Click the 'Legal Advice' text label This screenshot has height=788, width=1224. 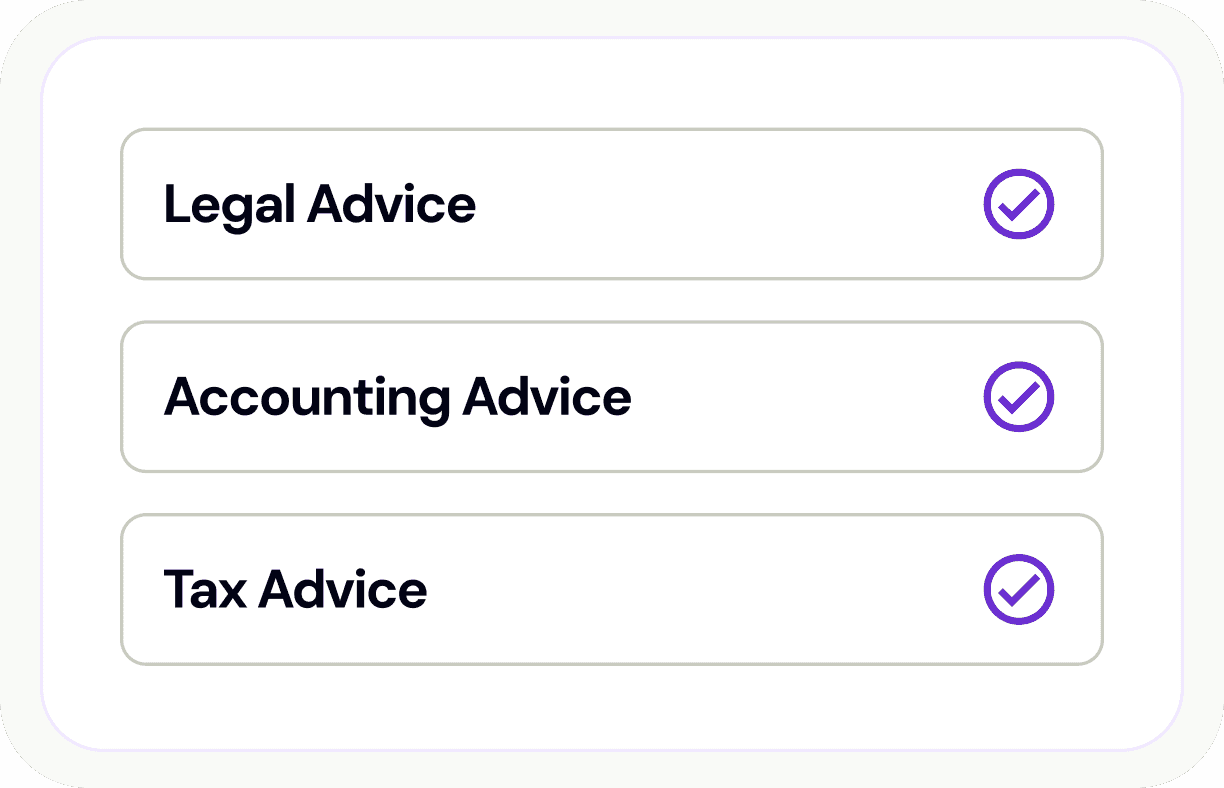(320, 205)
